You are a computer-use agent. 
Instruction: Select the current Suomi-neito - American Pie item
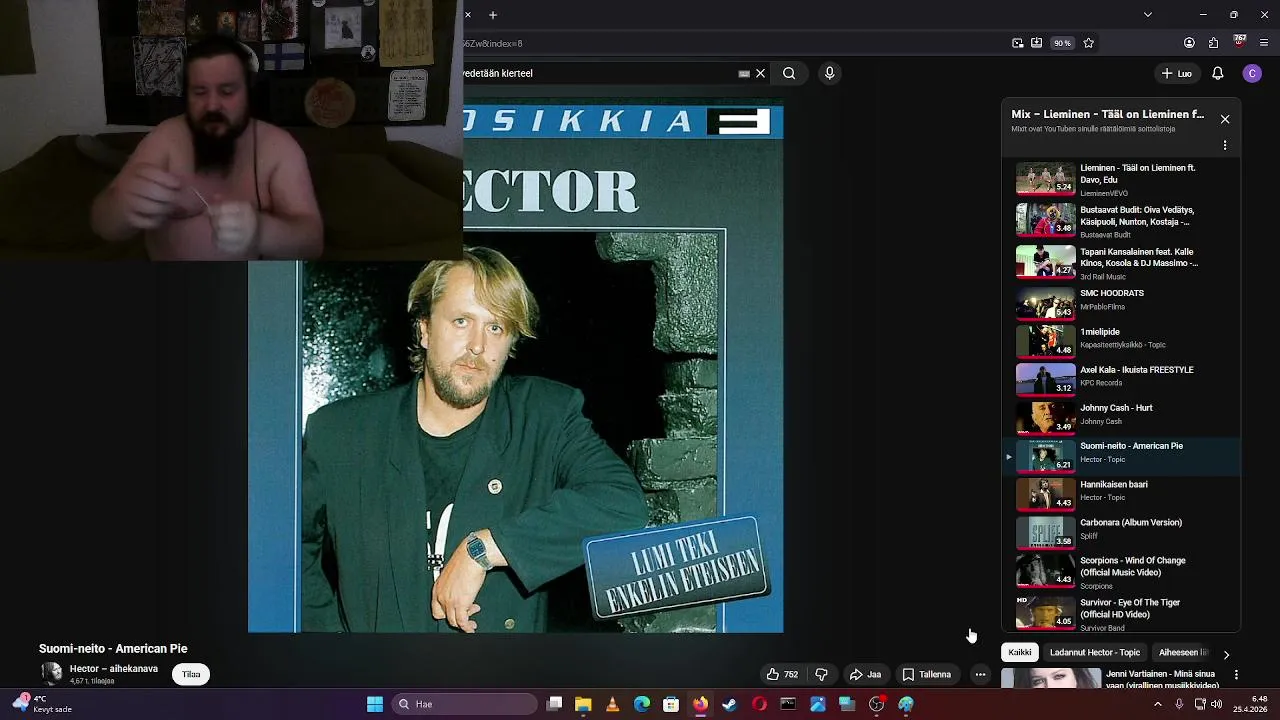click(x=1121, y=454)
